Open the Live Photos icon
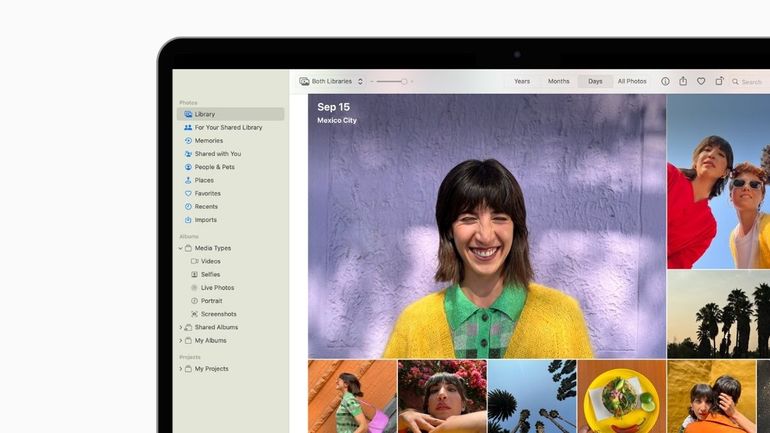 [194, 288]
